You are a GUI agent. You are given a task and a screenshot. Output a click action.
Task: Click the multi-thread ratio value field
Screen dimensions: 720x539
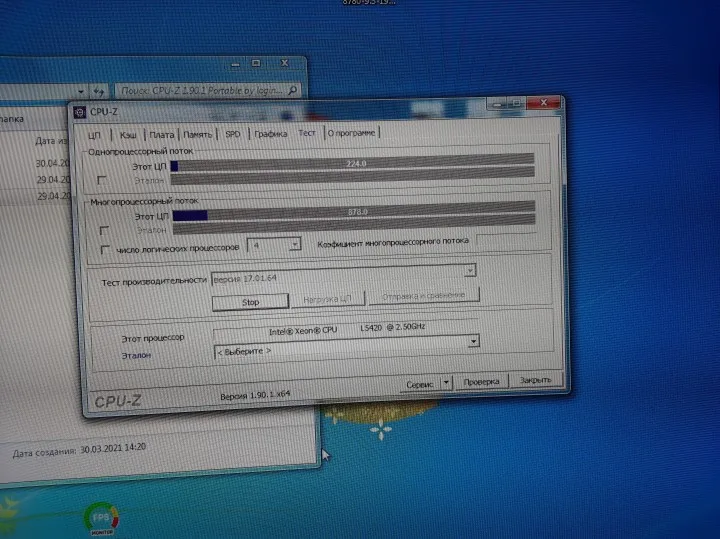tap(506, 238)
